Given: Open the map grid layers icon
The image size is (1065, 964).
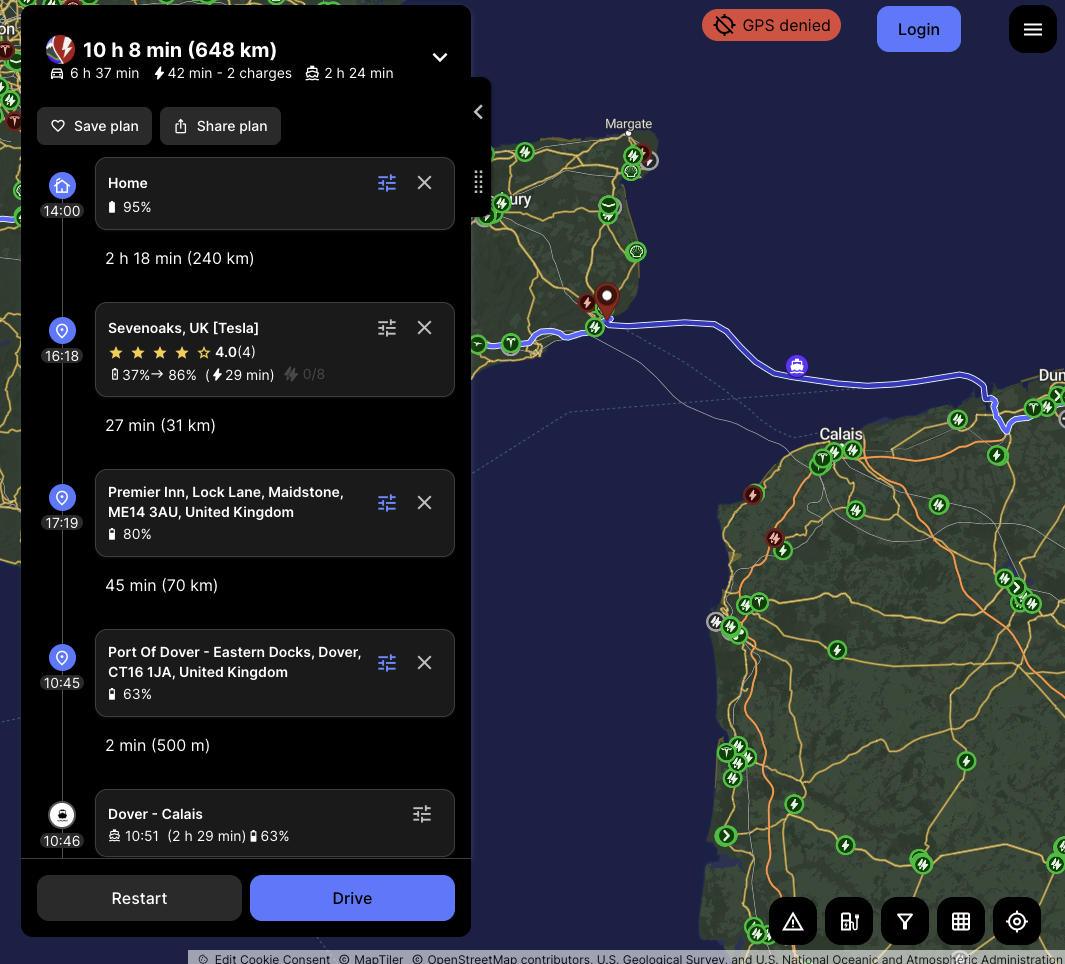Looking at the screenshot, I should (960, 922).
